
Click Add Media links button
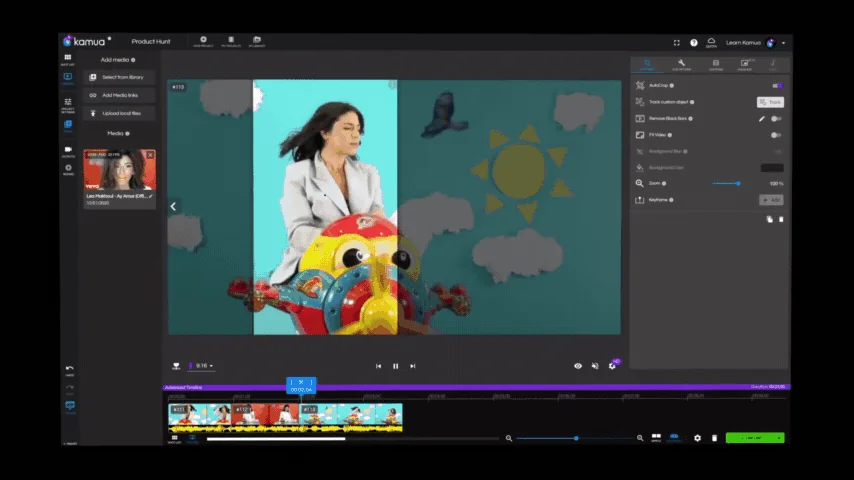(x=119, y=95)
